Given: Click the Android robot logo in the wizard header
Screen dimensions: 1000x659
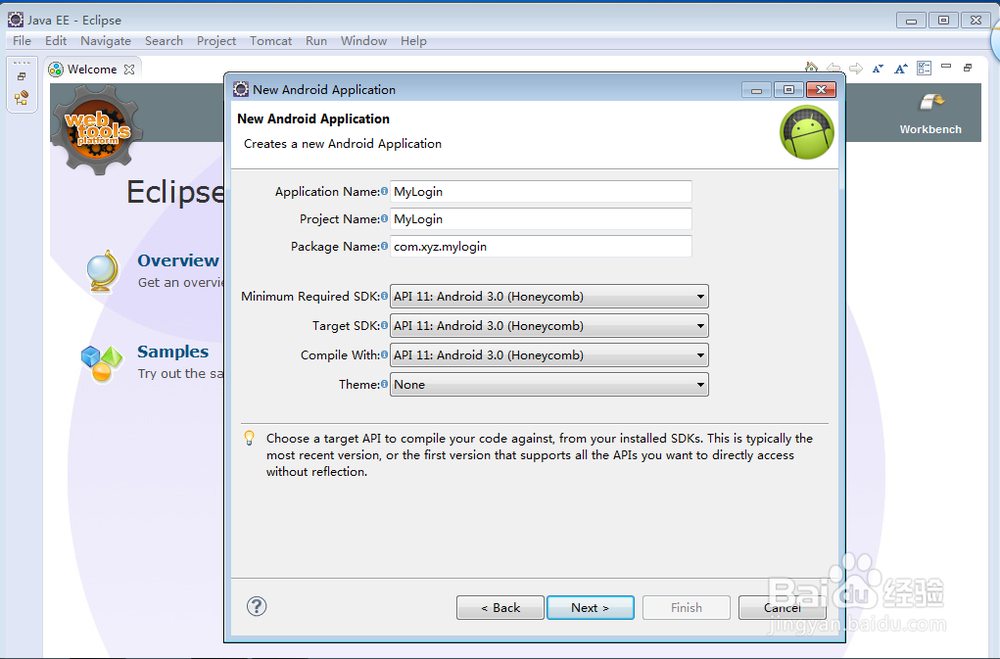Looking at the screenshot, I should [806, 131].
